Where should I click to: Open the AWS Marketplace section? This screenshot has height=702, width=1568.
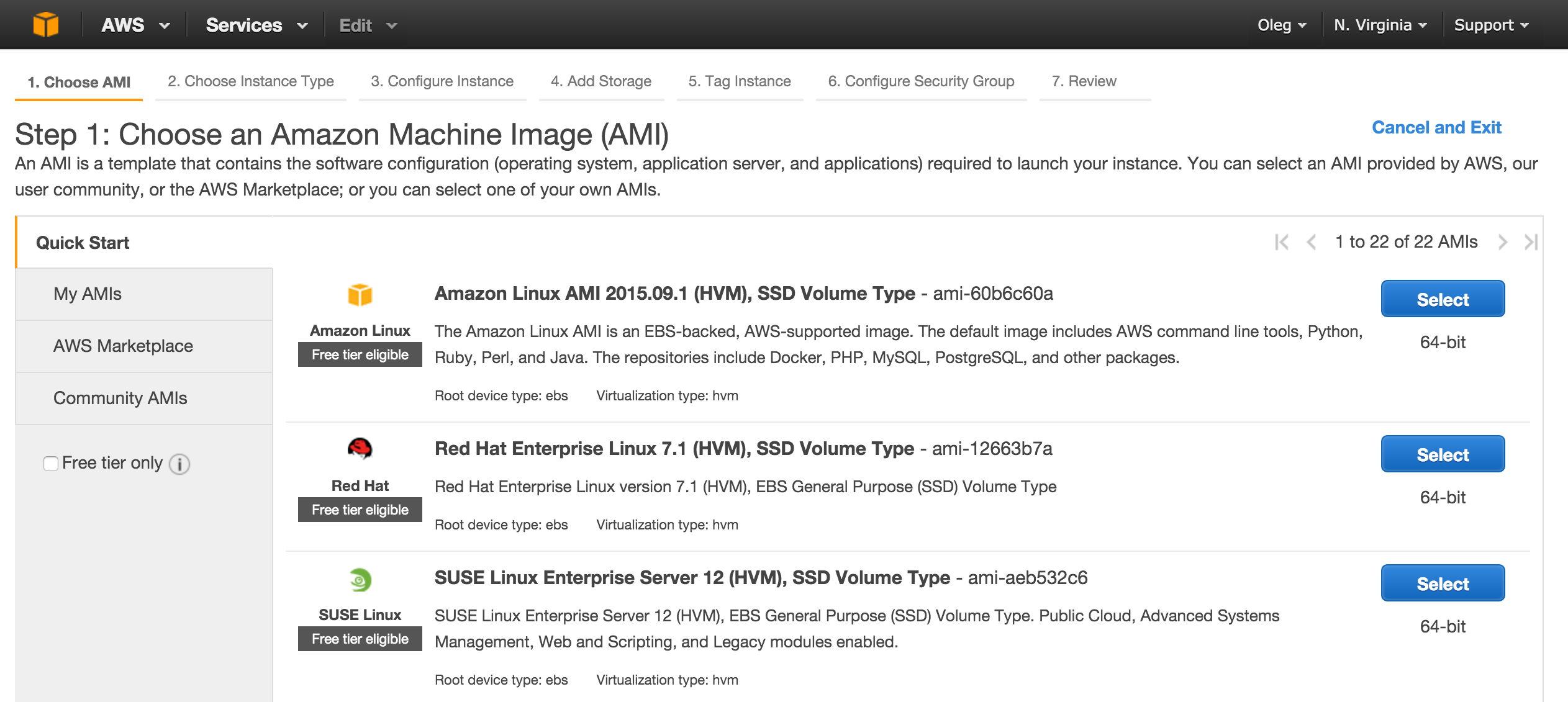click(x=144, y=346)
